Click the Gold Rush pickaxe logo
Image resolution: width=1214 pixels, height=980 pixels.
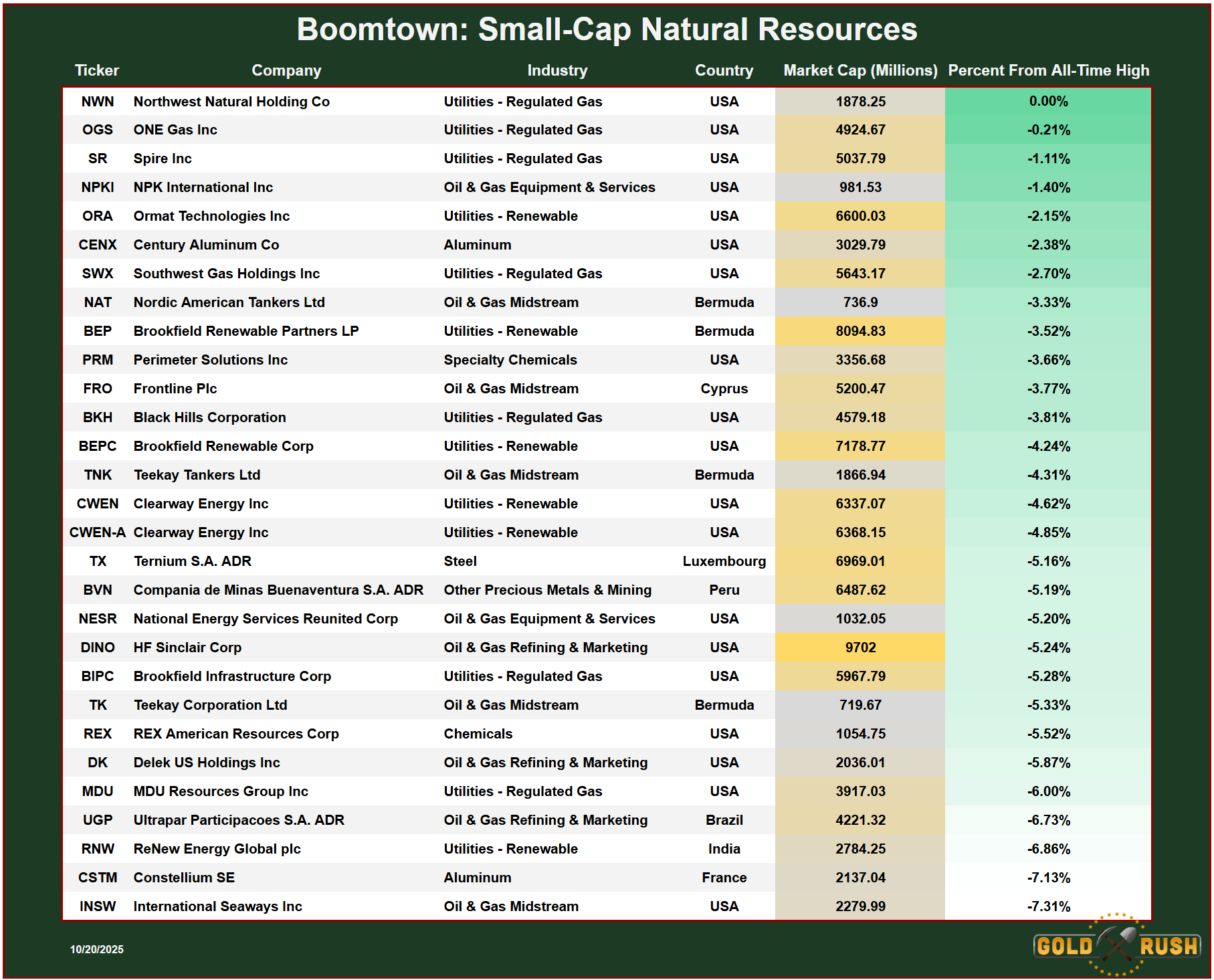pyautogui.click(x=1116, y=945)
